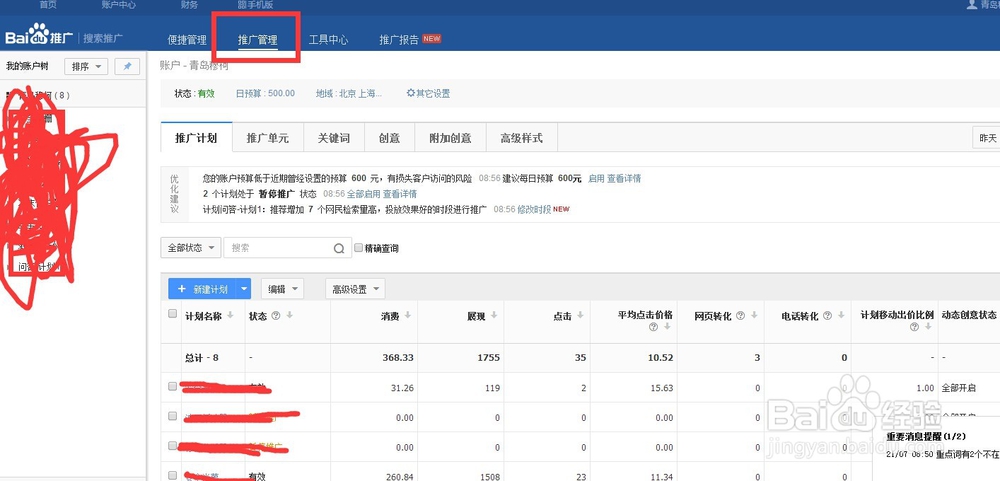Image resolution: width=1000 pixels, height=481 pixels.
Task: Open the 排序 dropdown in account tree
Action: point(86,66)
